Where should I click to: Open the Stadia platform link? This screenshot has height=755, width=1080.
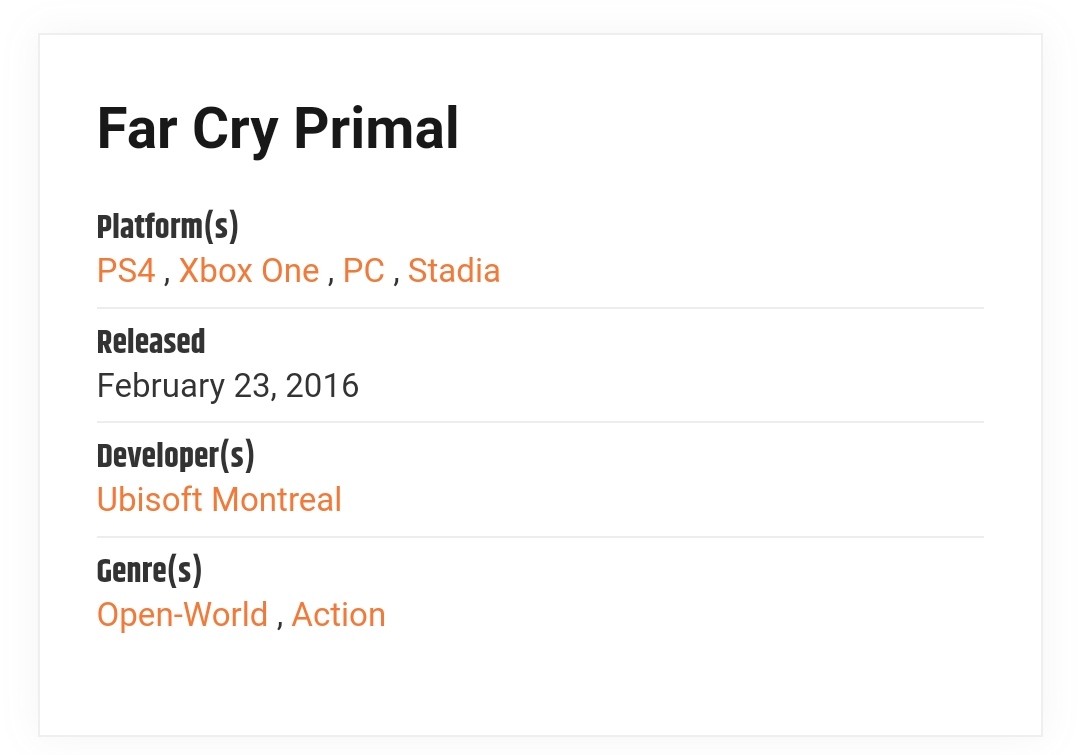(x=454, y=271)
